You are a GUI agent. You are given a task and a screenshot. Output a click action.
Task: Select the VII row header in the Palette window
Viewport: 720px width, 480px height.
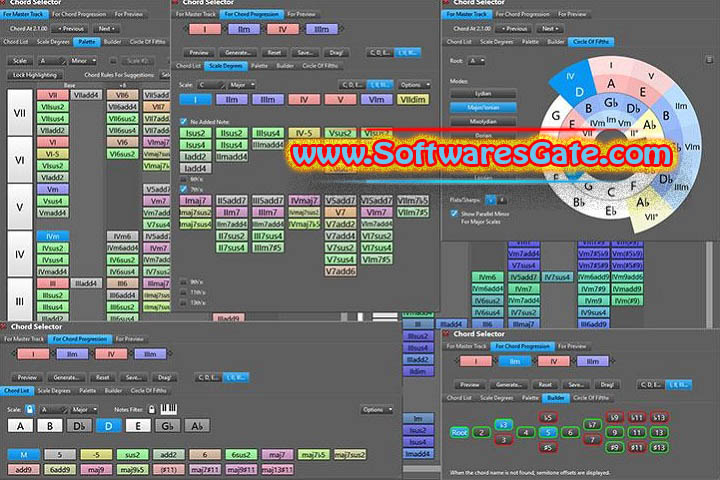20,113
